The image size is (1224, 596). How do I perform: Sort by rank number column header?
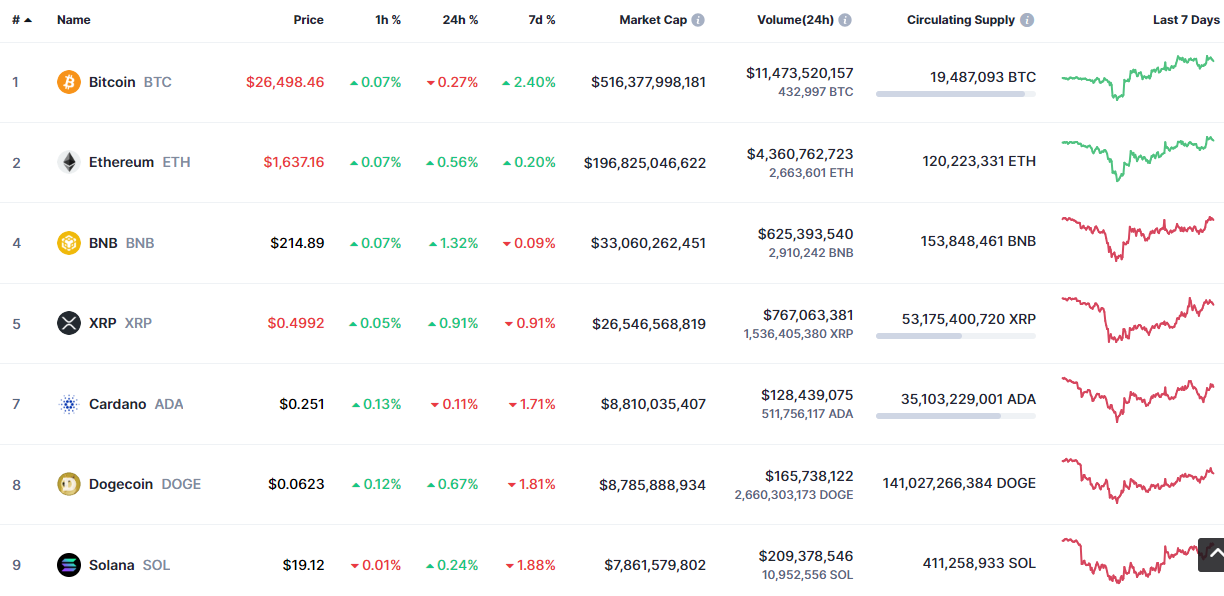tap(22, 20)
